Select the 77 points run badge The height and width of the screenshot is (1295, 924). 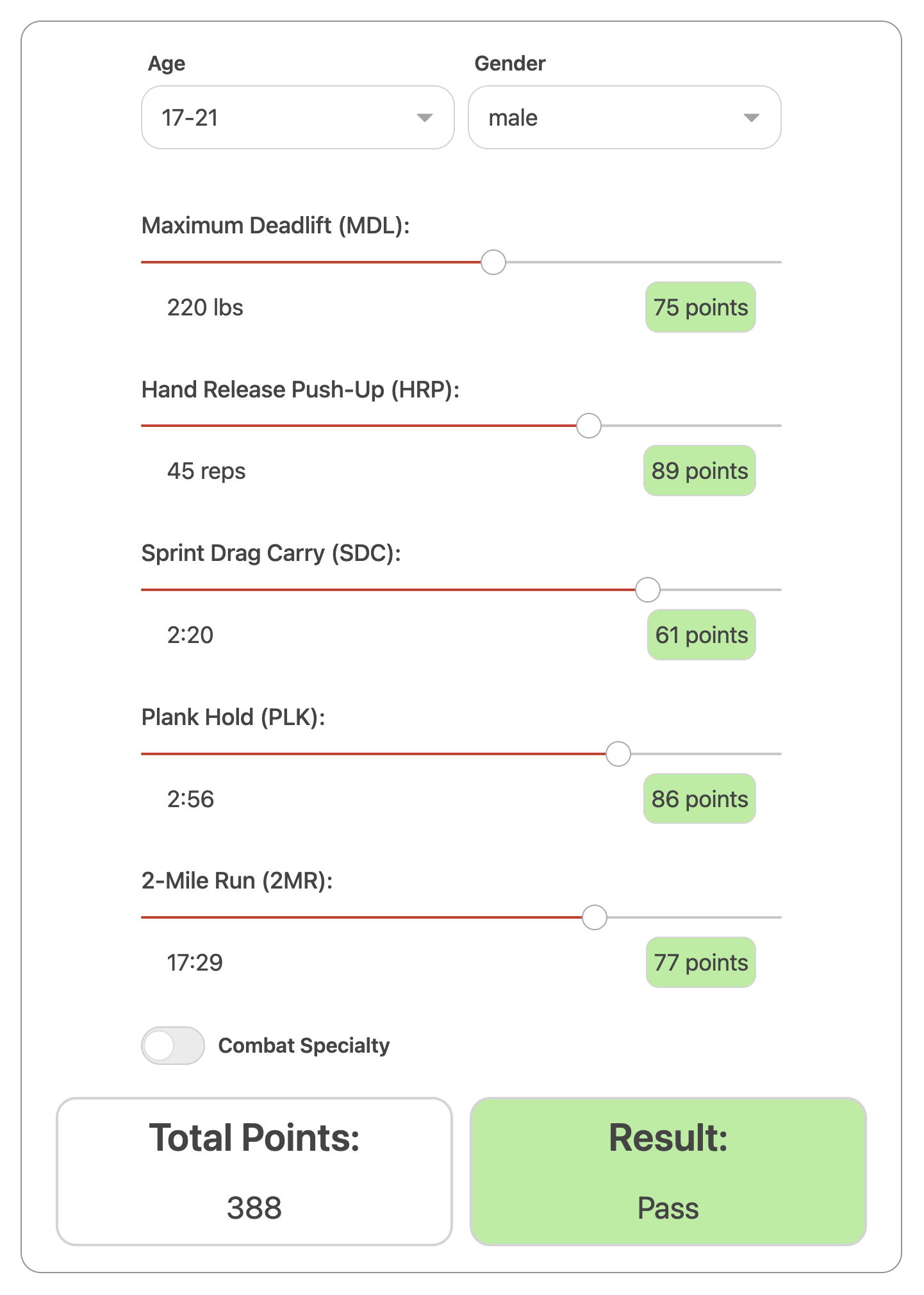(x=700, y=962)
